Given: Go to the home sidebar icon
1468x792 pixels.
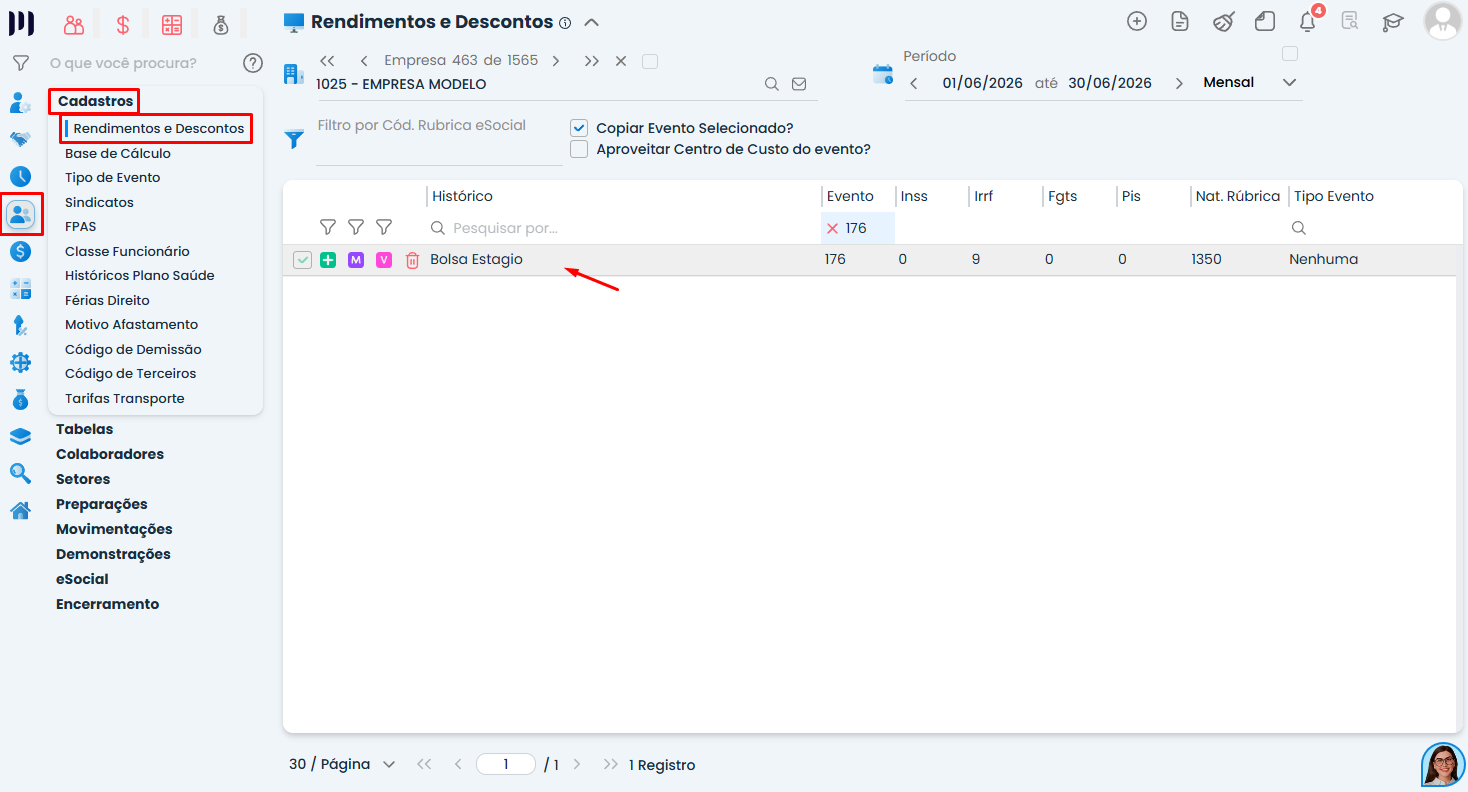Looking at the screenshot, I should [x=20, y=511].
